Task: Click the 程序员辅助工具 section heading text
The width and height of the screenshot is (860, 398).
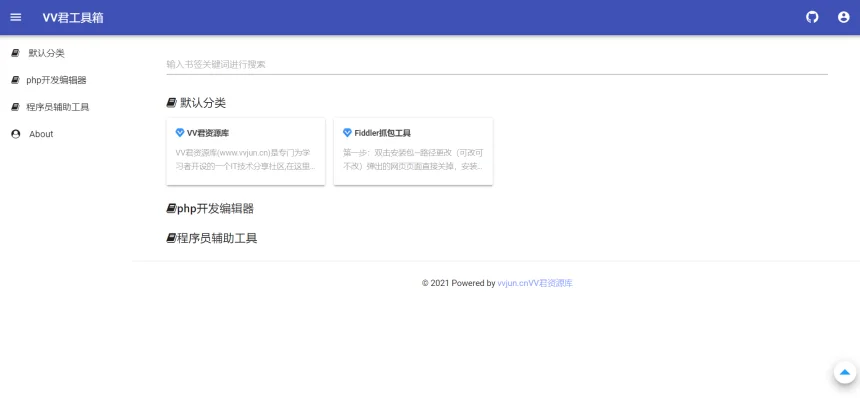Action: (217, 238)
